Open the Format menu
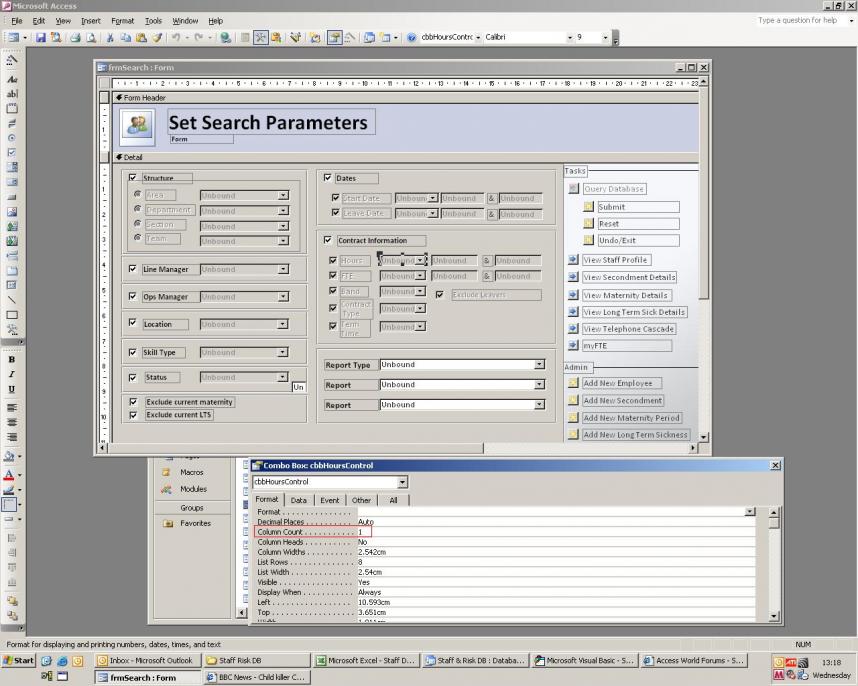This screenshot has height=686, width=858. click(x=122, y=20)
